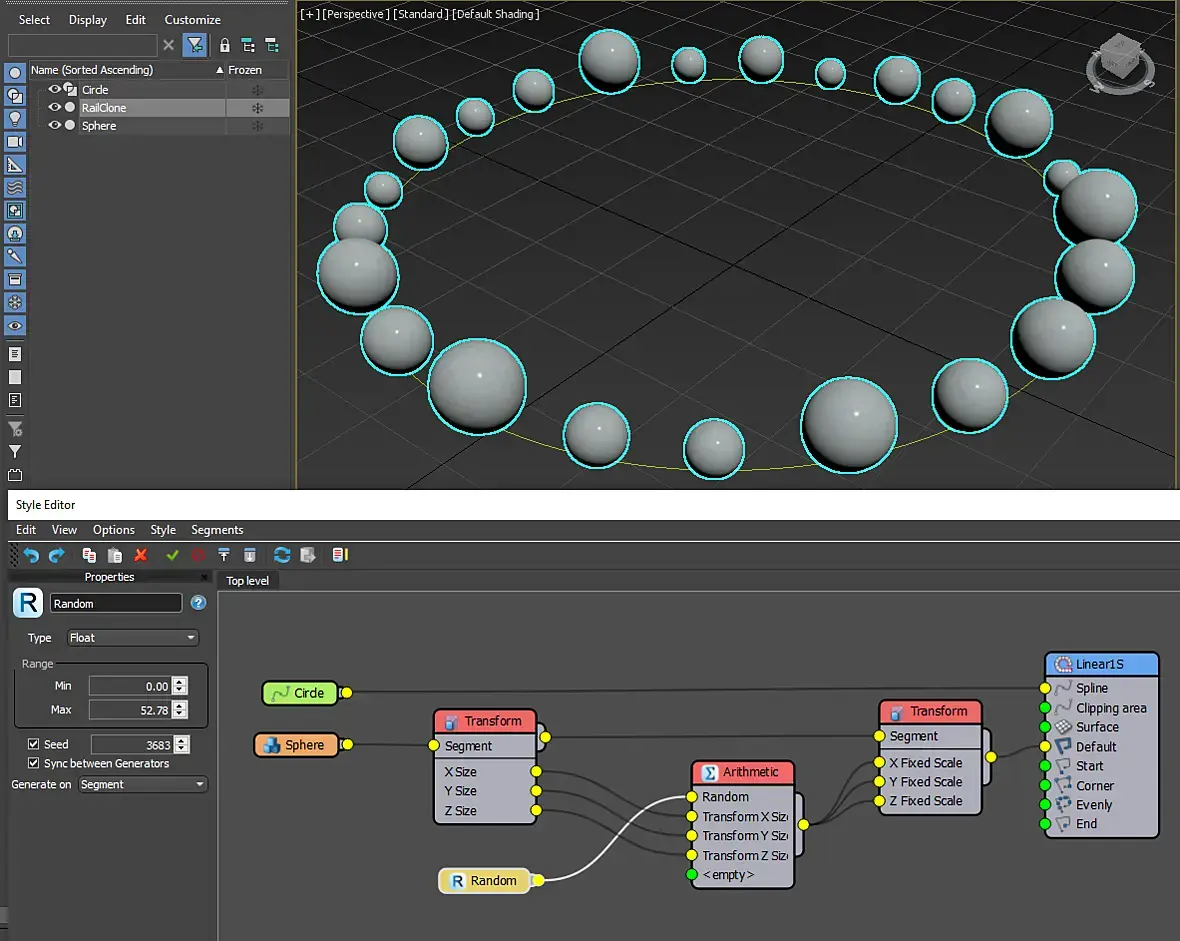Open the Type dropdown set to Float
Screen dimensions: 1180x941
[132, 638]
